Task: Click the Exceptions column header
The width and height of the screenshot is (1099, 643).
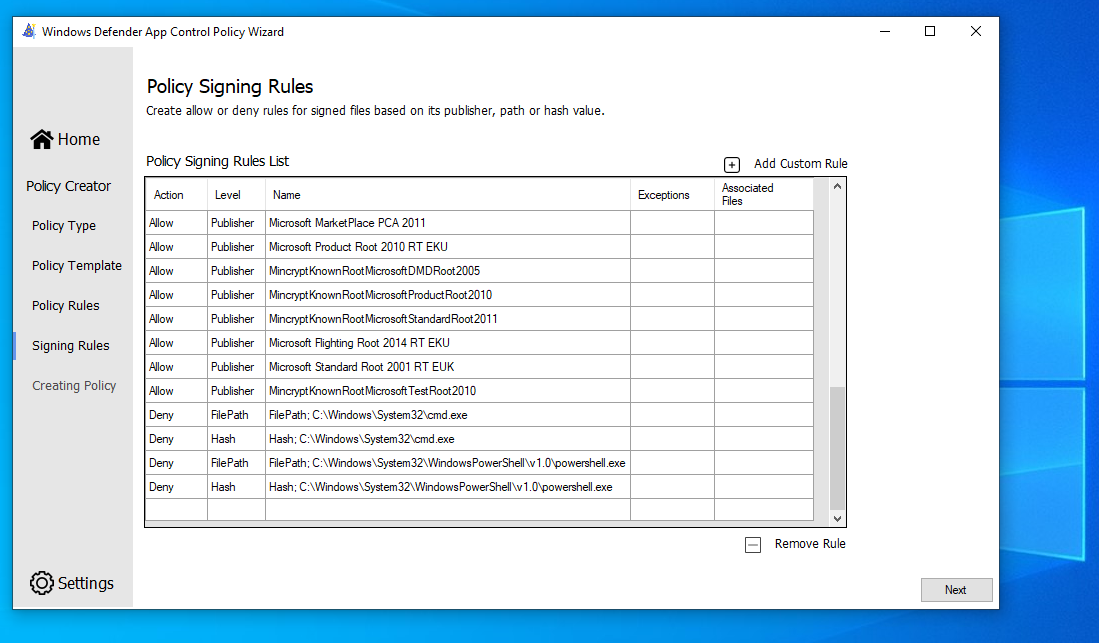Action: coord(672,195)
